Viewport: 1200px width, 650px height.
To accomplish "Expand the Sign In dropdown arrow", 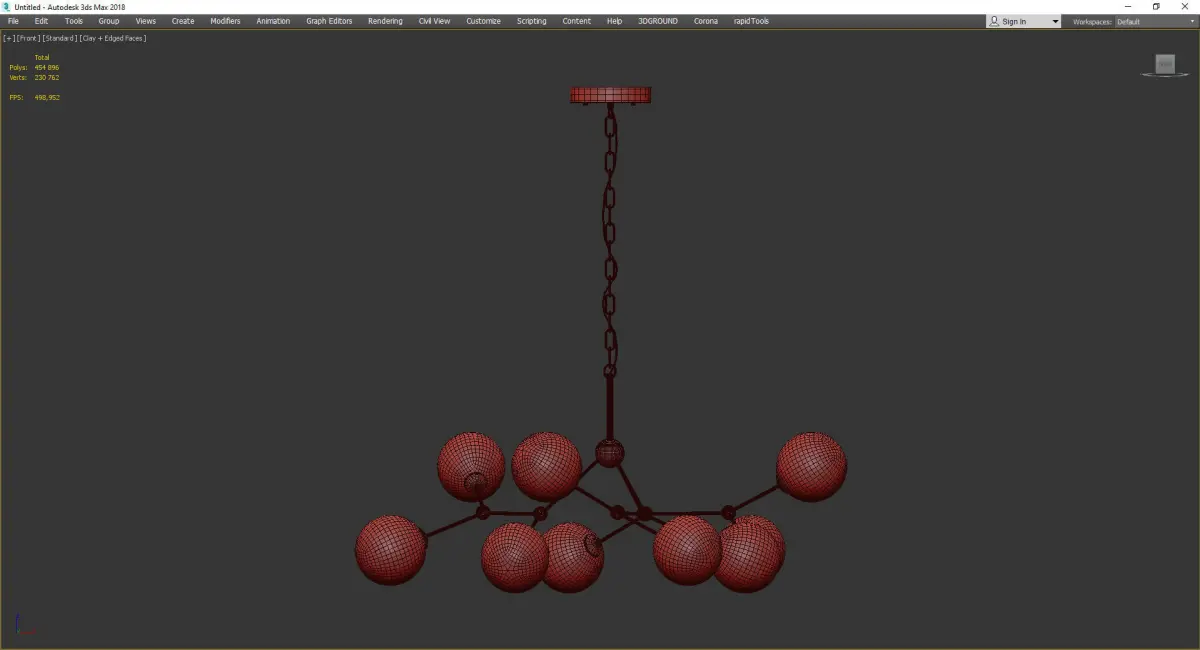I will 1055,21.
